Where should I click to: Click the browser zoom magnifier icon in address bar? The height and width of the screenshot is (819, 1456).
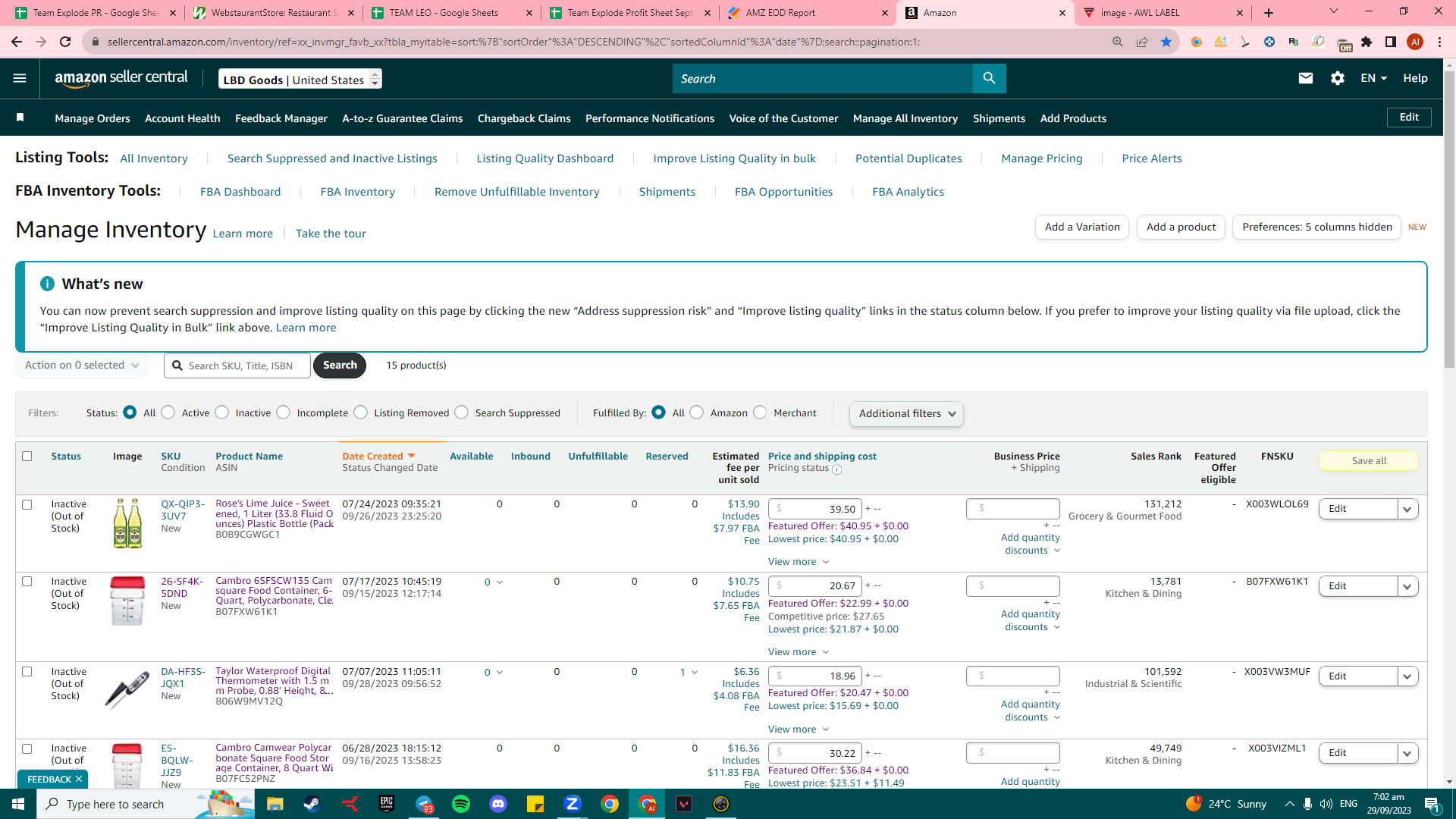pyautogui.click(x=1118, y=42)
